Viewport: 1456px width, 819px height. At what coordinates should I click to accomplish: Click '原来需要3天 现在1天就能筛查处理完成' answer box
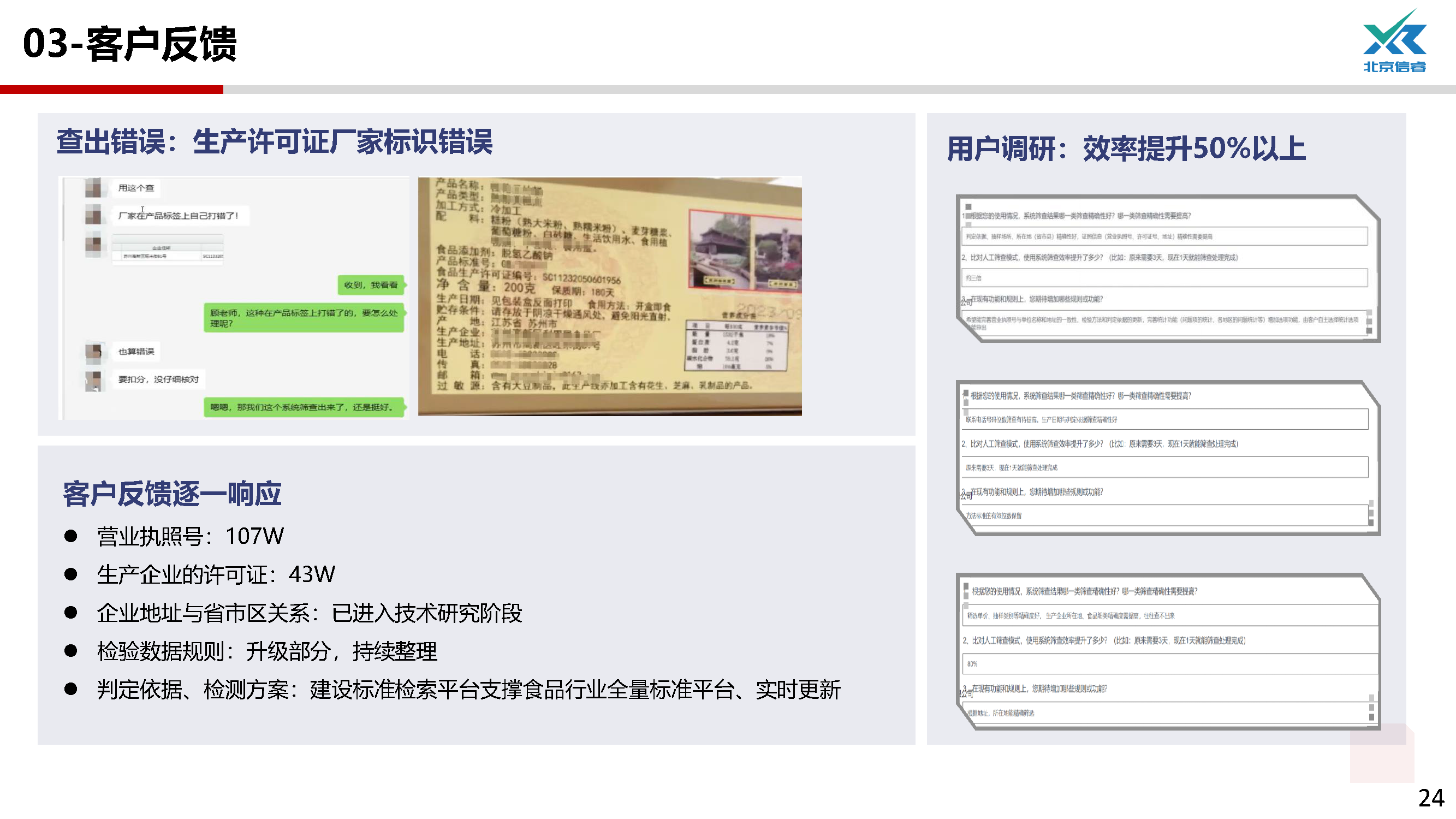(1164, 467)
